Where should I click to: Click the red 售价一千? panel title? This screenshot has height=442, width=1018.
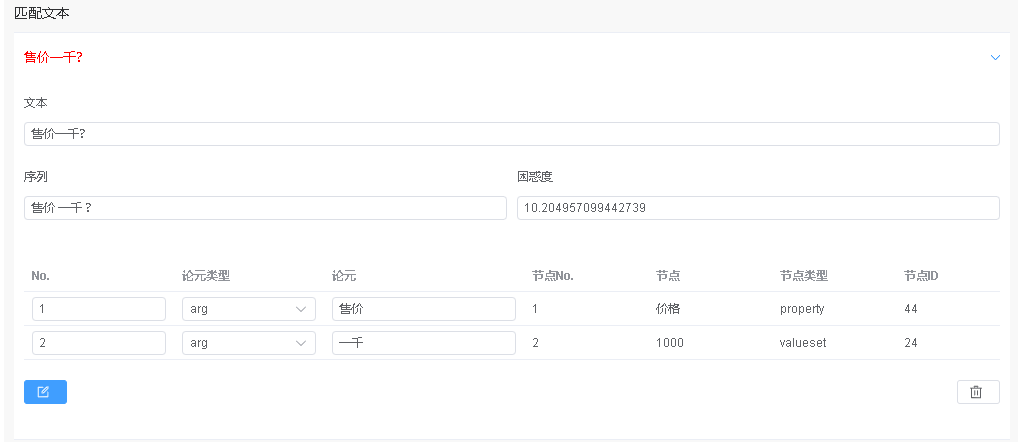pos(53,58)
